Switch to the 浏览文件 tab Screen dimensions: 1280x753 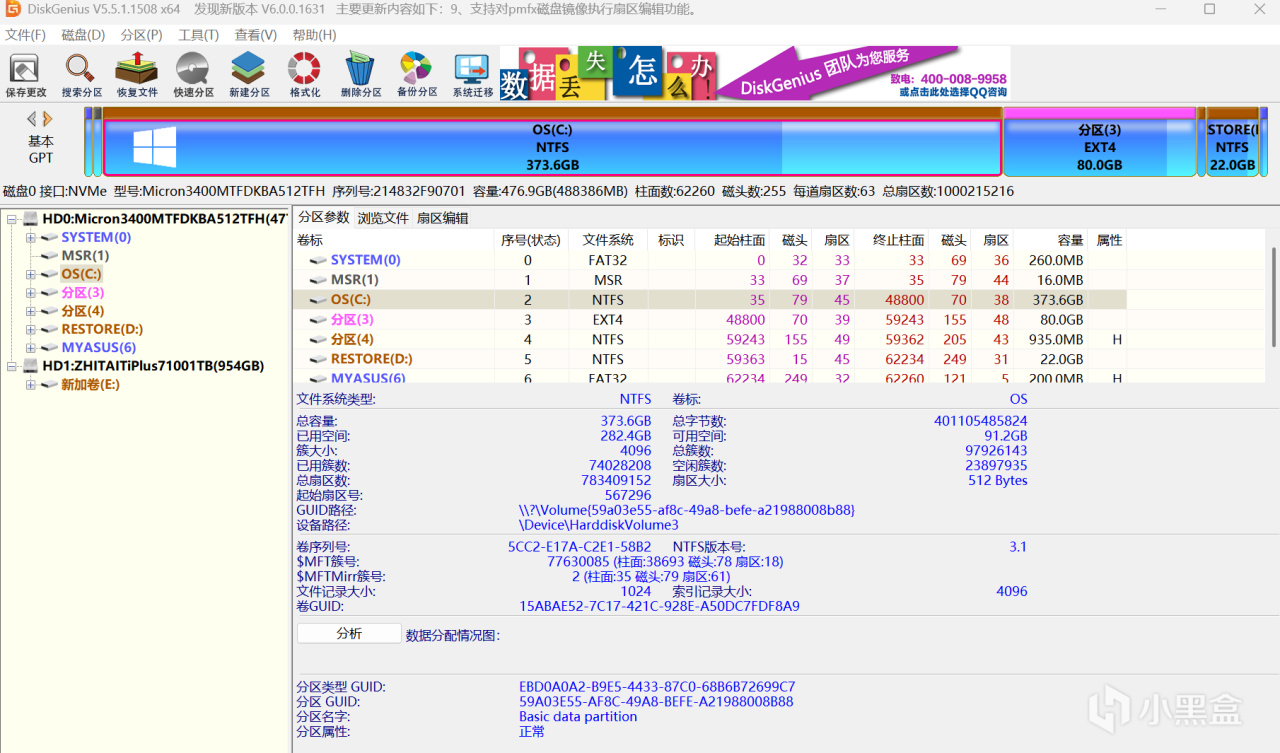383,217
